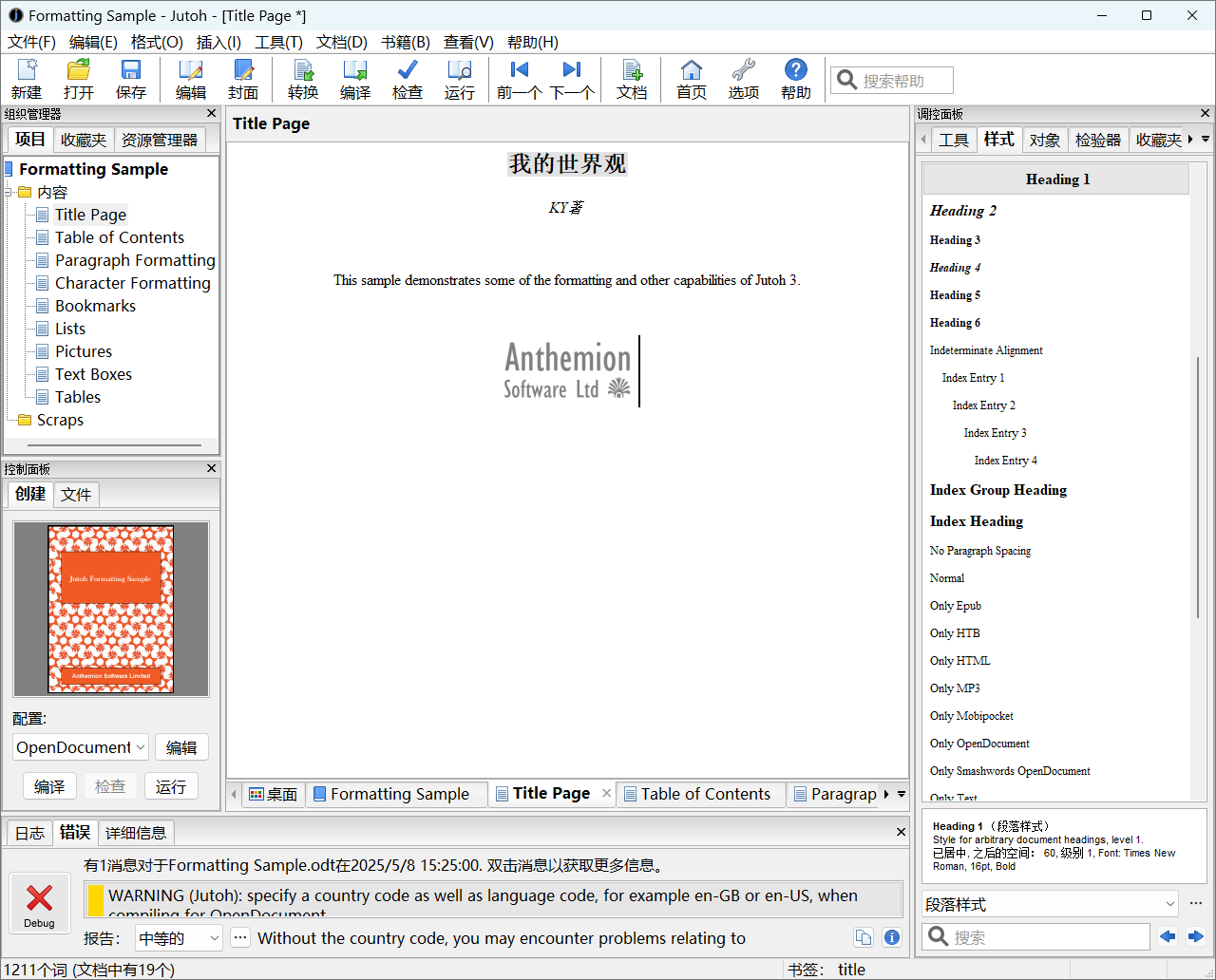Click the 运行 button in control panel
The height and width of the screenshot is (980, 1216).
click(171, 786)
